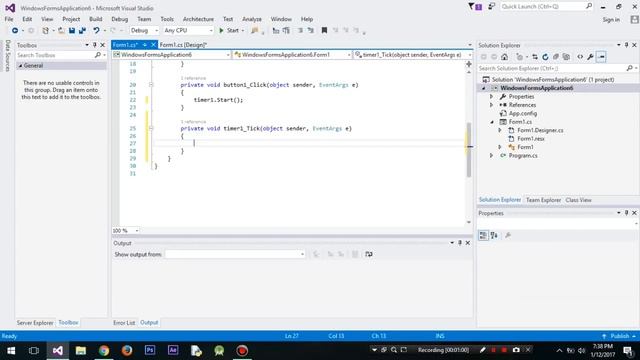Expand the Program.cs node in Solution Explorer
Screen dimensions: 640x360
(x=491, y=156)
